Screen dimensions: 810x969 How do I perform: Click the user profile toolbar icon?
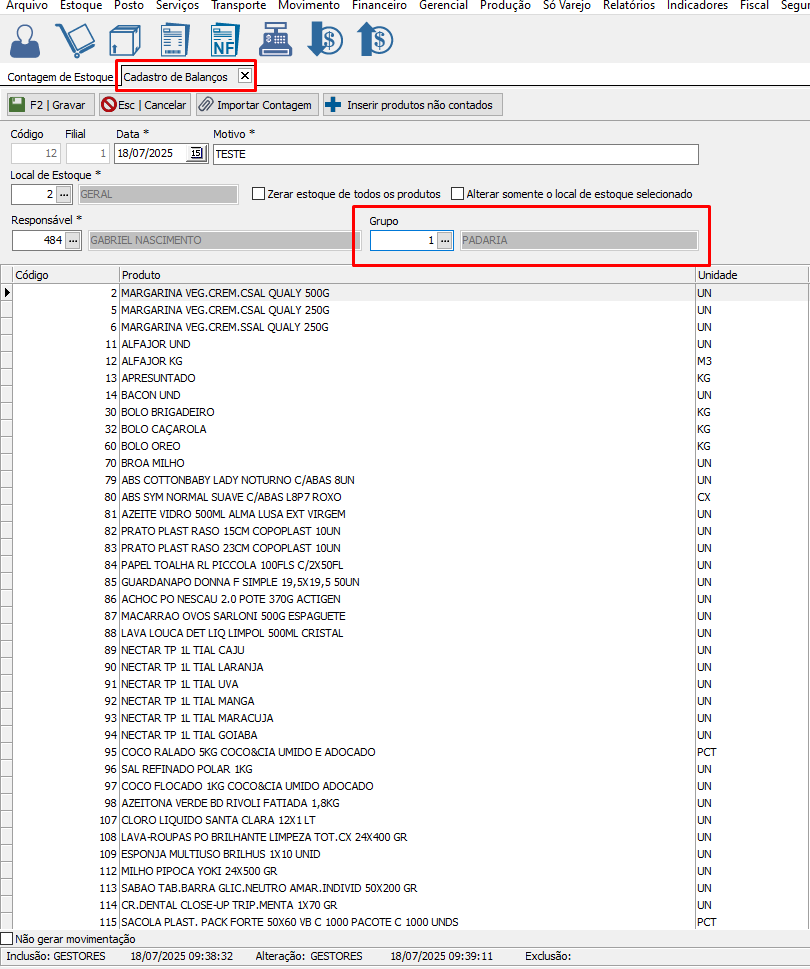27,40
